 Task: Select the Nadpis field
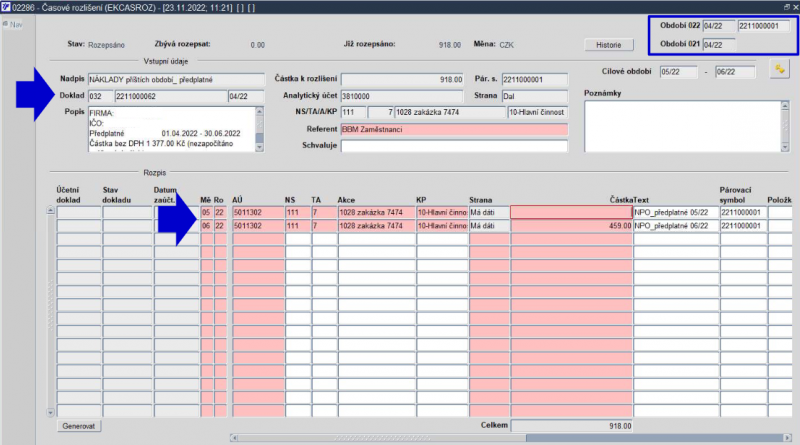click(176, 80)
